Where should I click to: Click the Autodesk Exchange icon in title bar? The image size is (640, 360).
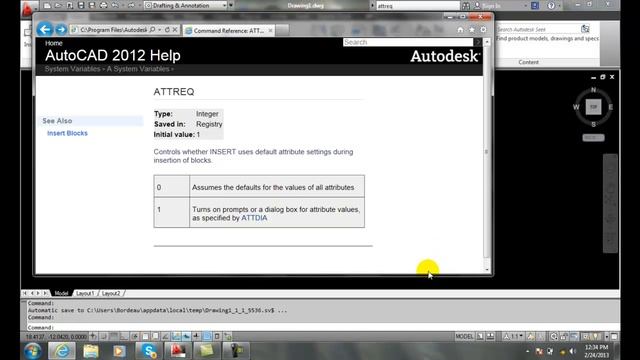click(x=535, y=6)
